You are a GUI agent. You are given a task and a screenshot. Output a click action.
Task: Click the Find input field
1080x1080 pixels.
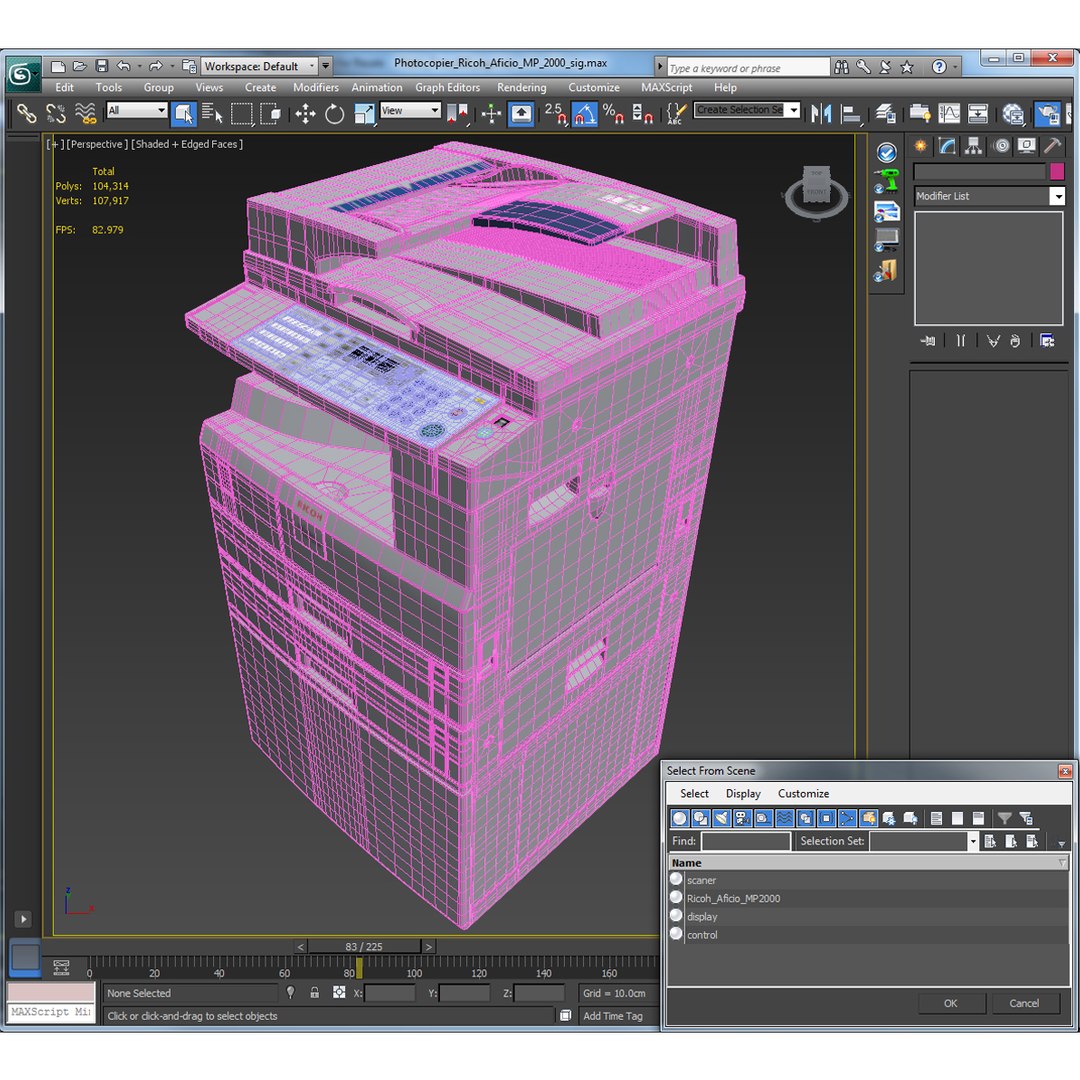coord(745,841)
